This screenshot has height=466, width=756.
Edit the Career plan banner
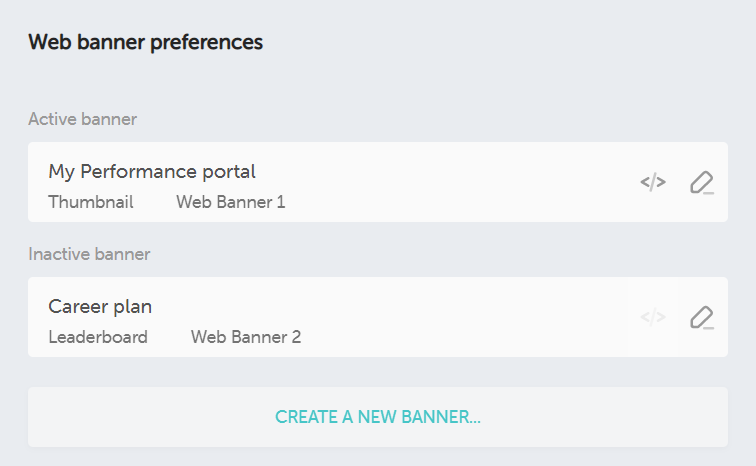(702, 318)
